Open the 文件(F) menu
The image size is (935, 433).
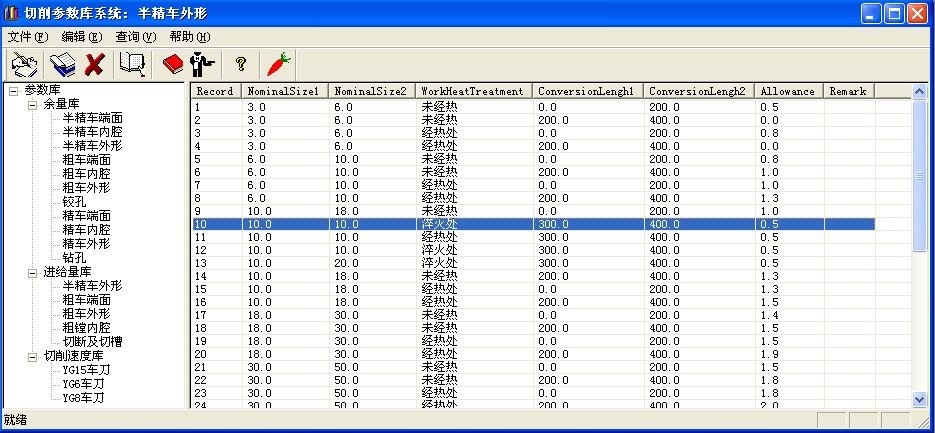(27, 36)
